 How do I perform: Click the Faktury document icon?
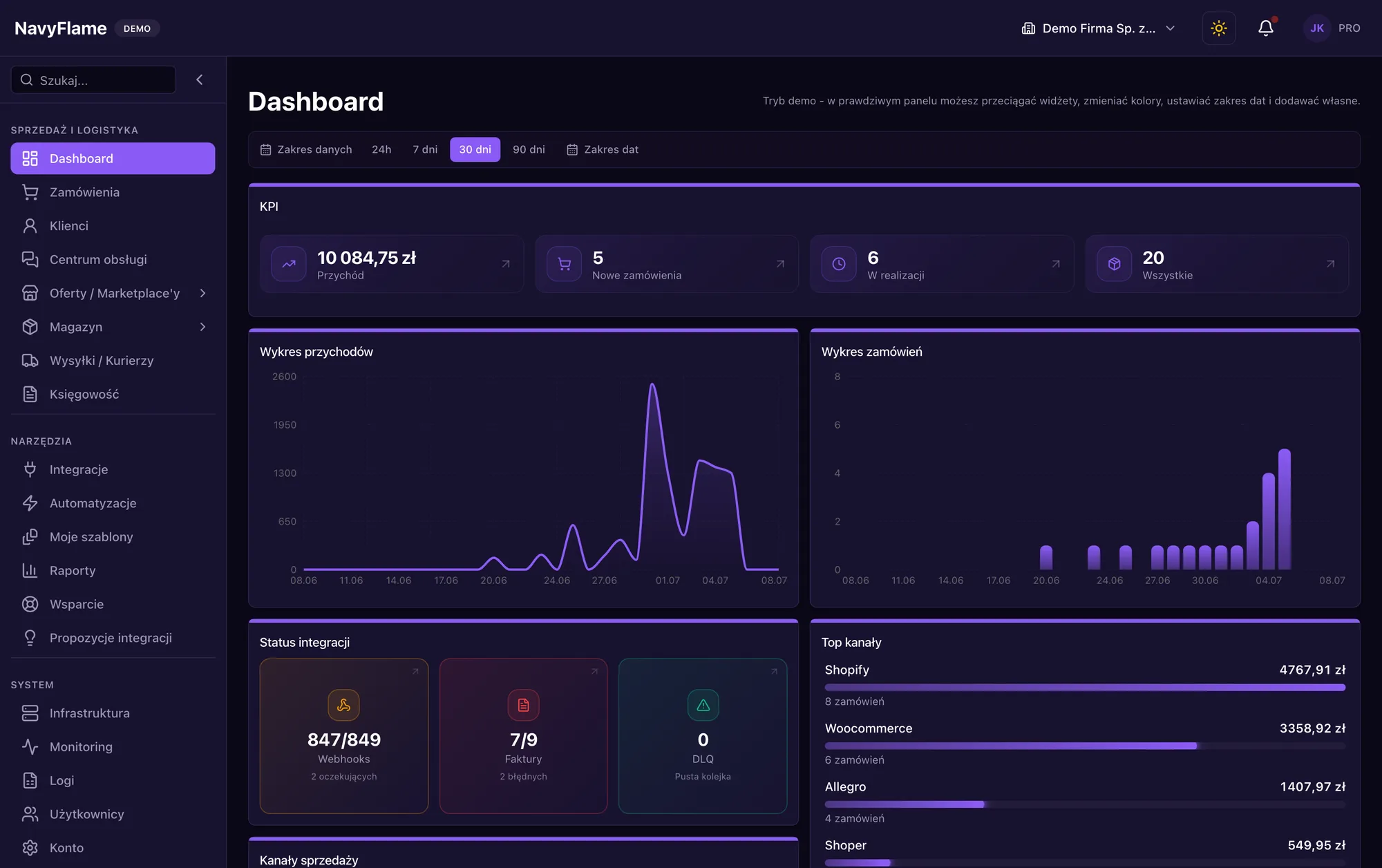coord(523,705)
